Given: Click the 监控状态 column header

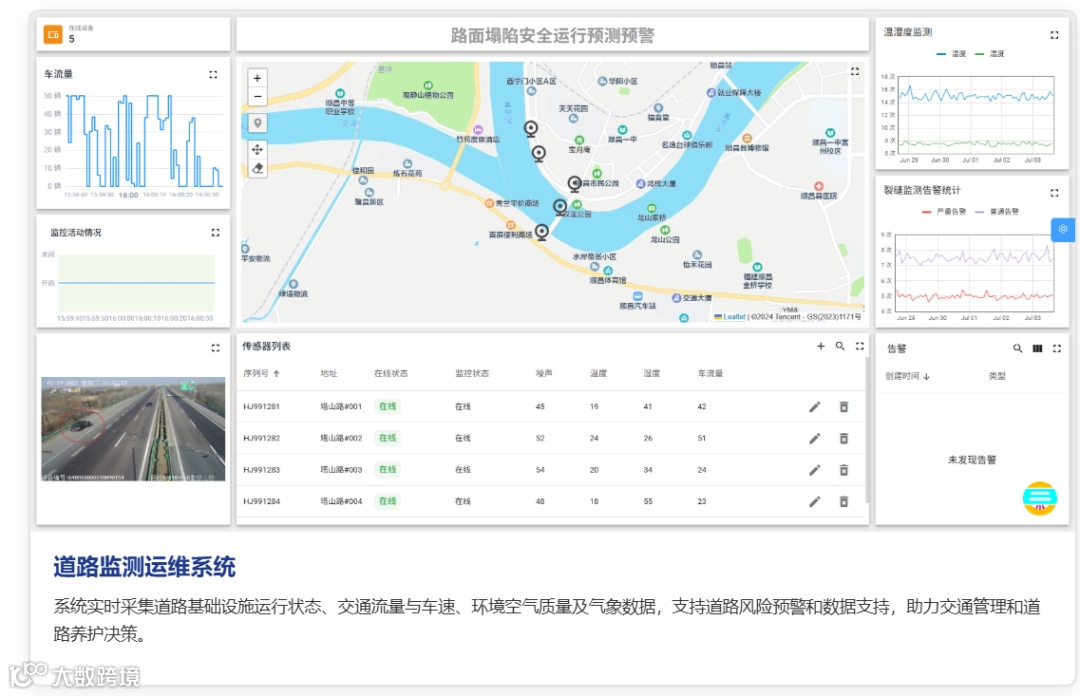Looking at the screenshot, I should [472, 373].
